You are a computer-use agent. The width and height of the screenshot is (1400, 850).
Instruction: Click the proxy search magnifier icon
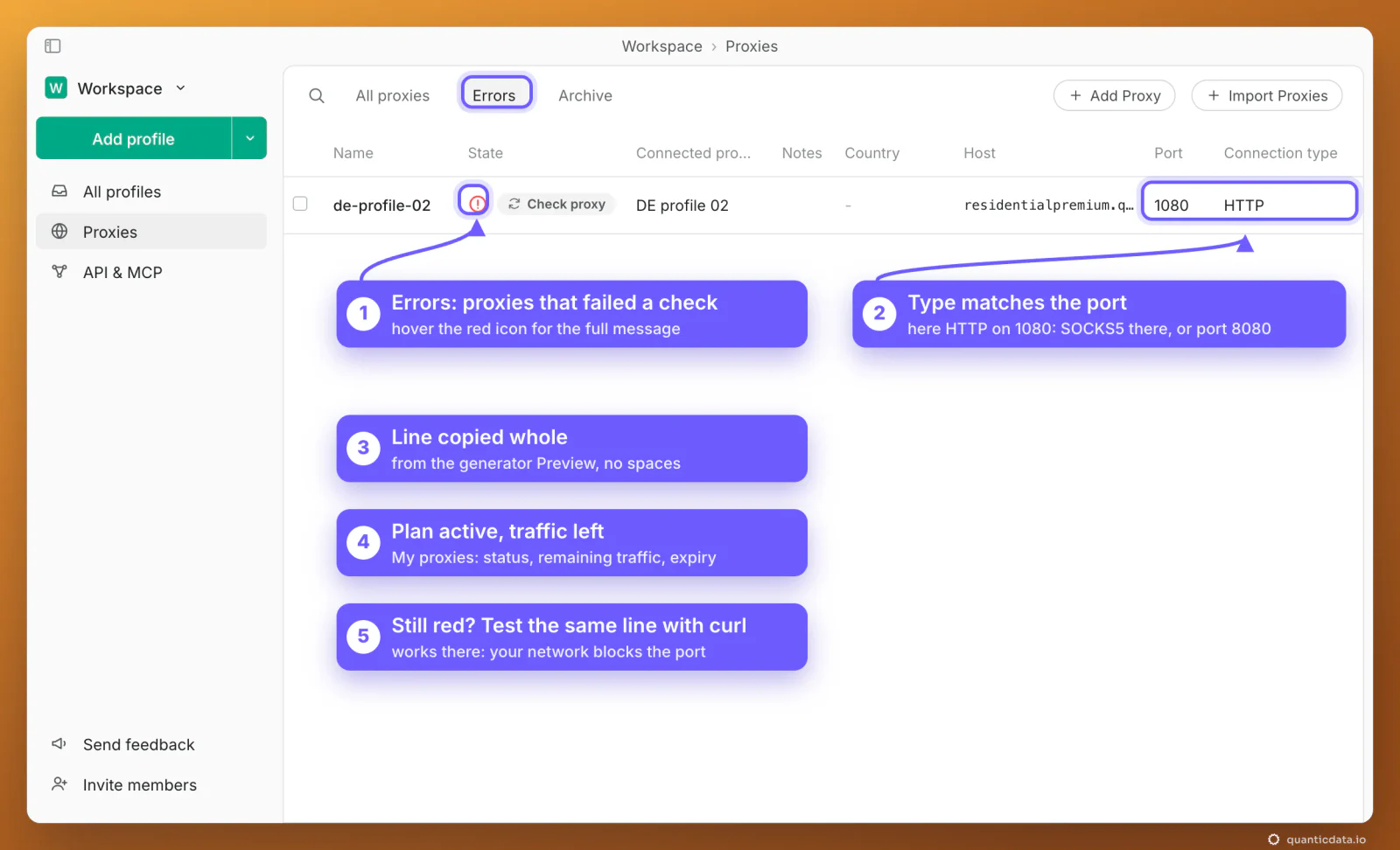pyautogui.click(x=317, y=95)
